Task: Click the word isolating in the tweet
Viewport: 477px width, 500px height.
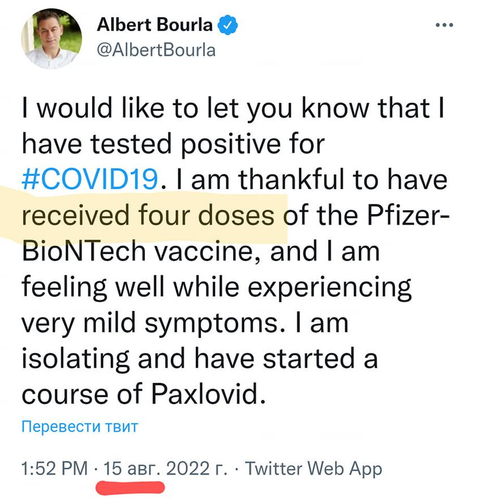Action: tap(75, 359)
